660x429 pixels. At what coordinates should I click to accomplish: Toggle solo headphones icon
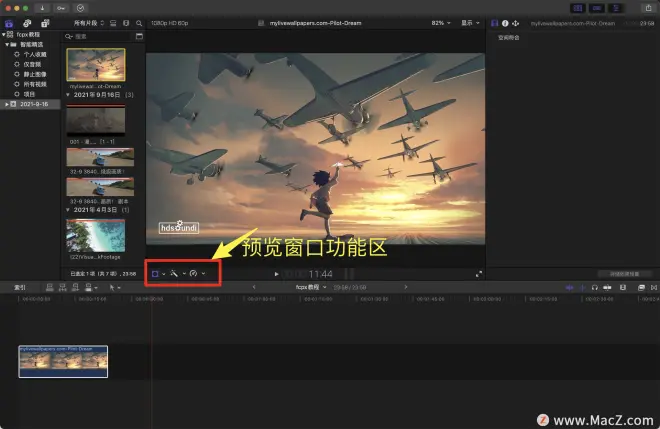(594, 288)
